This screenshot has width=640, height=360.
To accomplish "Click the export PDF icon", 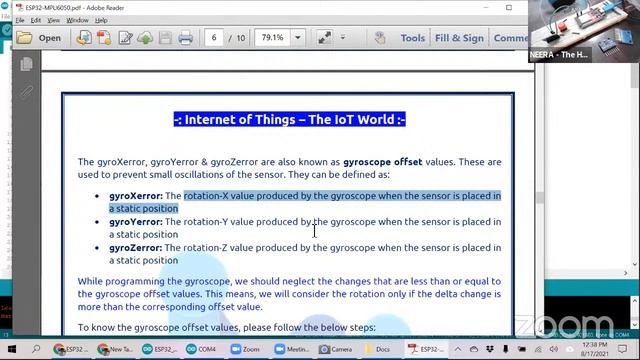I will pos(104,38).
